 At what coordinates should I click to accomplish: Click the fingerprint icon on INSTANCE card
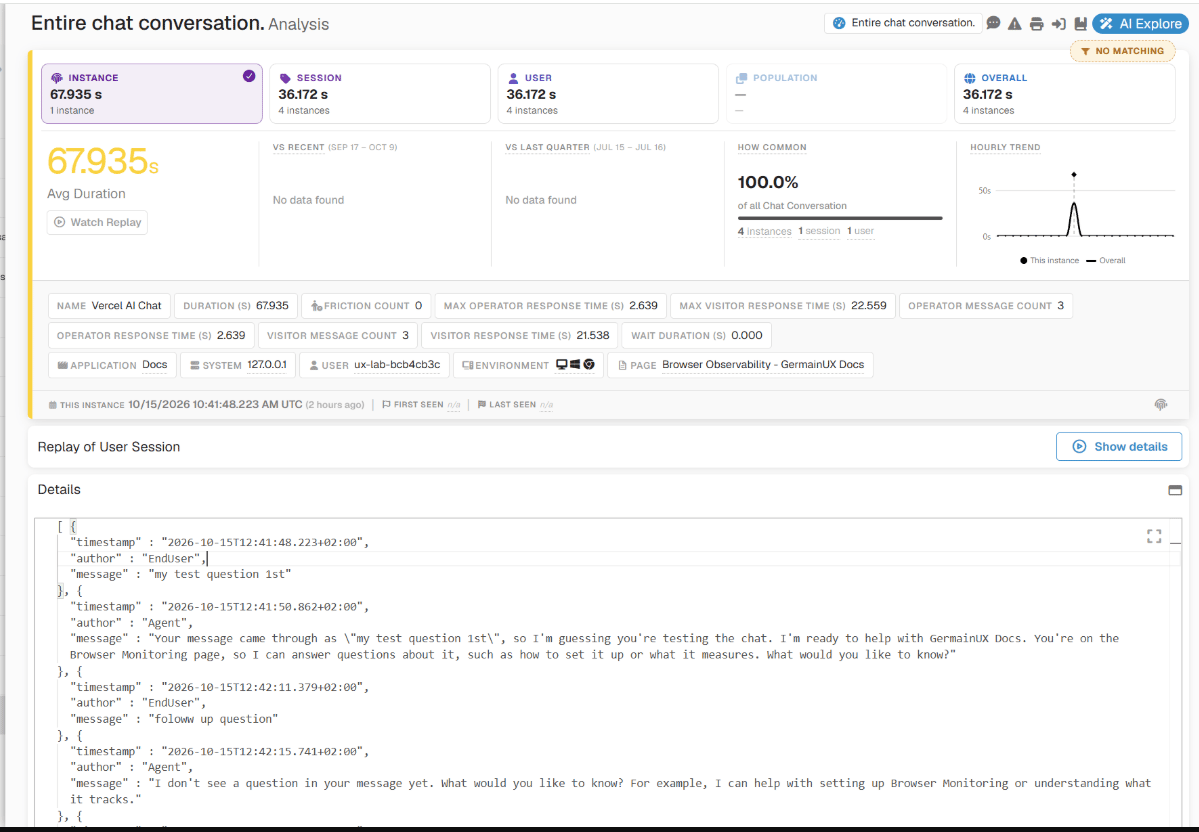(x=57, y=78)
